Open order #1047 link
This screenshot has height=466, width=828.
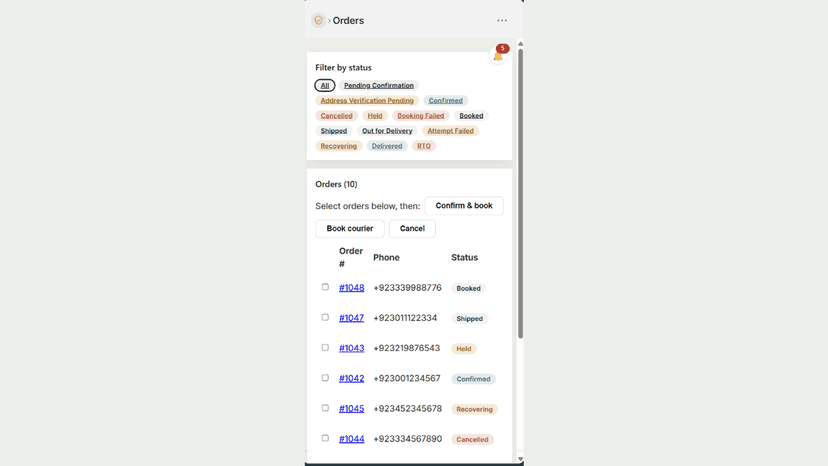352,318
